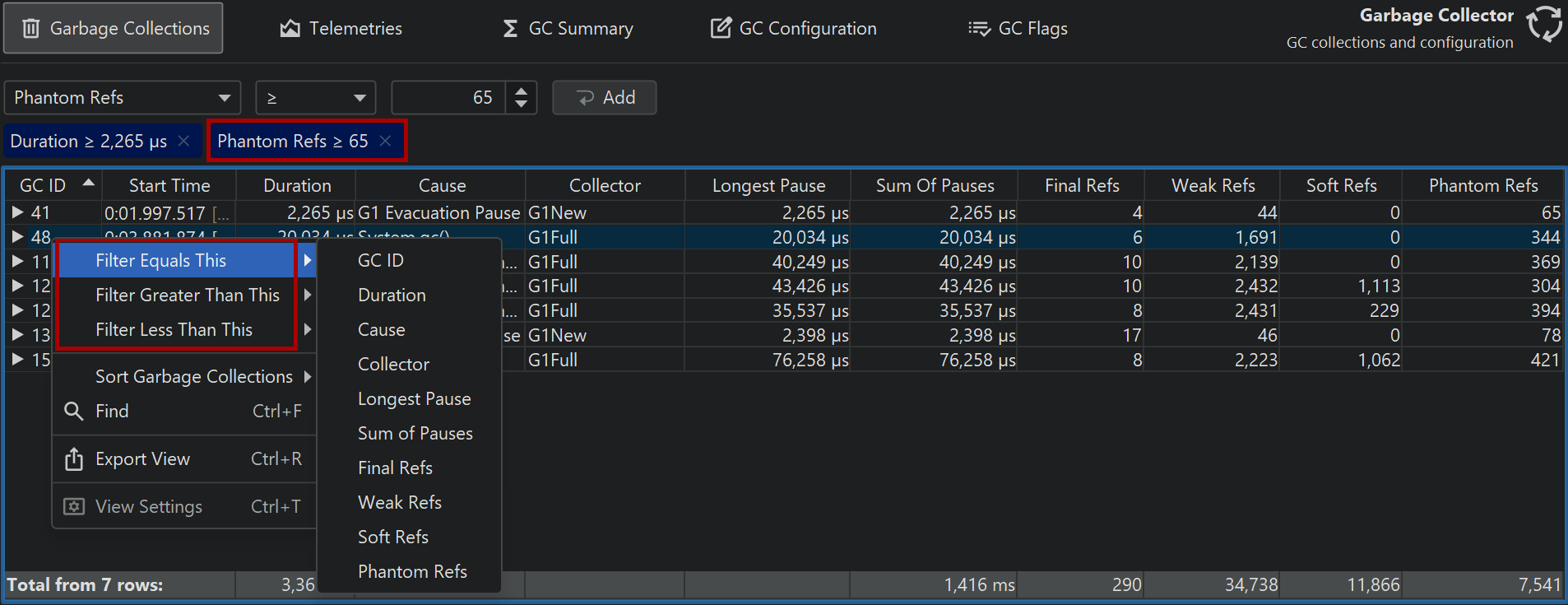Open the Garbage Collections tab

(114, 29)
